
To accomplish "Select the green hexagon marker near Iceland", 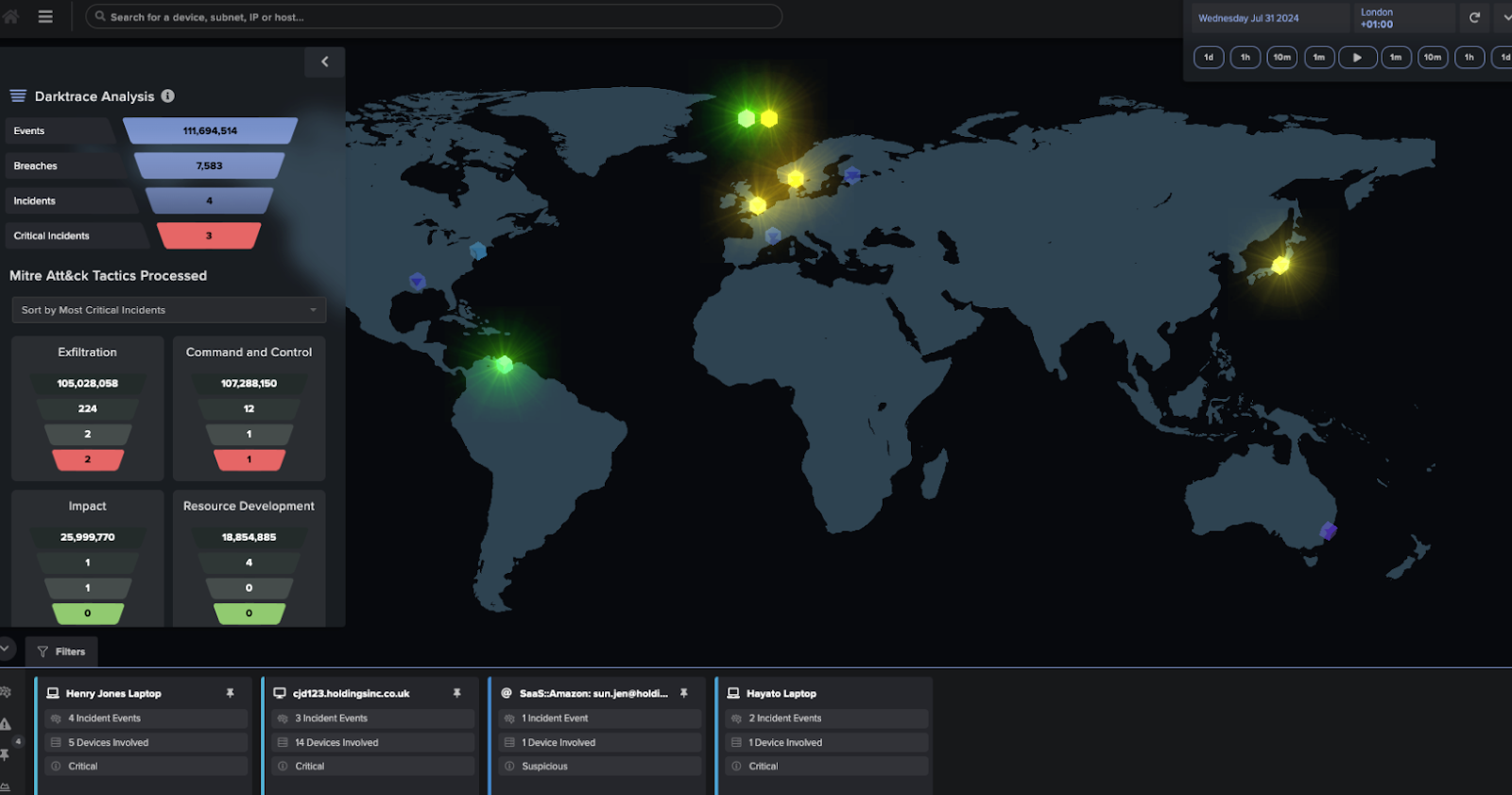I will click(x=747, y=118).
